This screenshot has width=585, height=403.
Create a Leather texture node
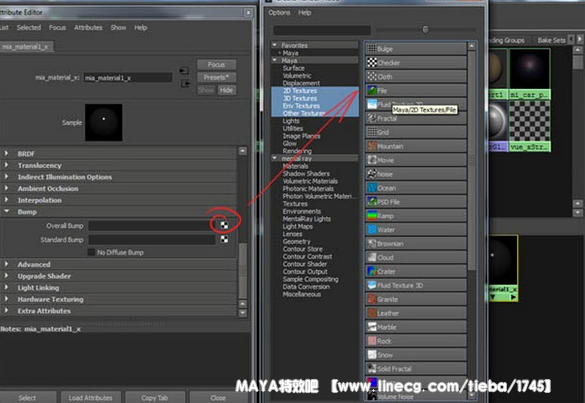(x=416, y=313)
